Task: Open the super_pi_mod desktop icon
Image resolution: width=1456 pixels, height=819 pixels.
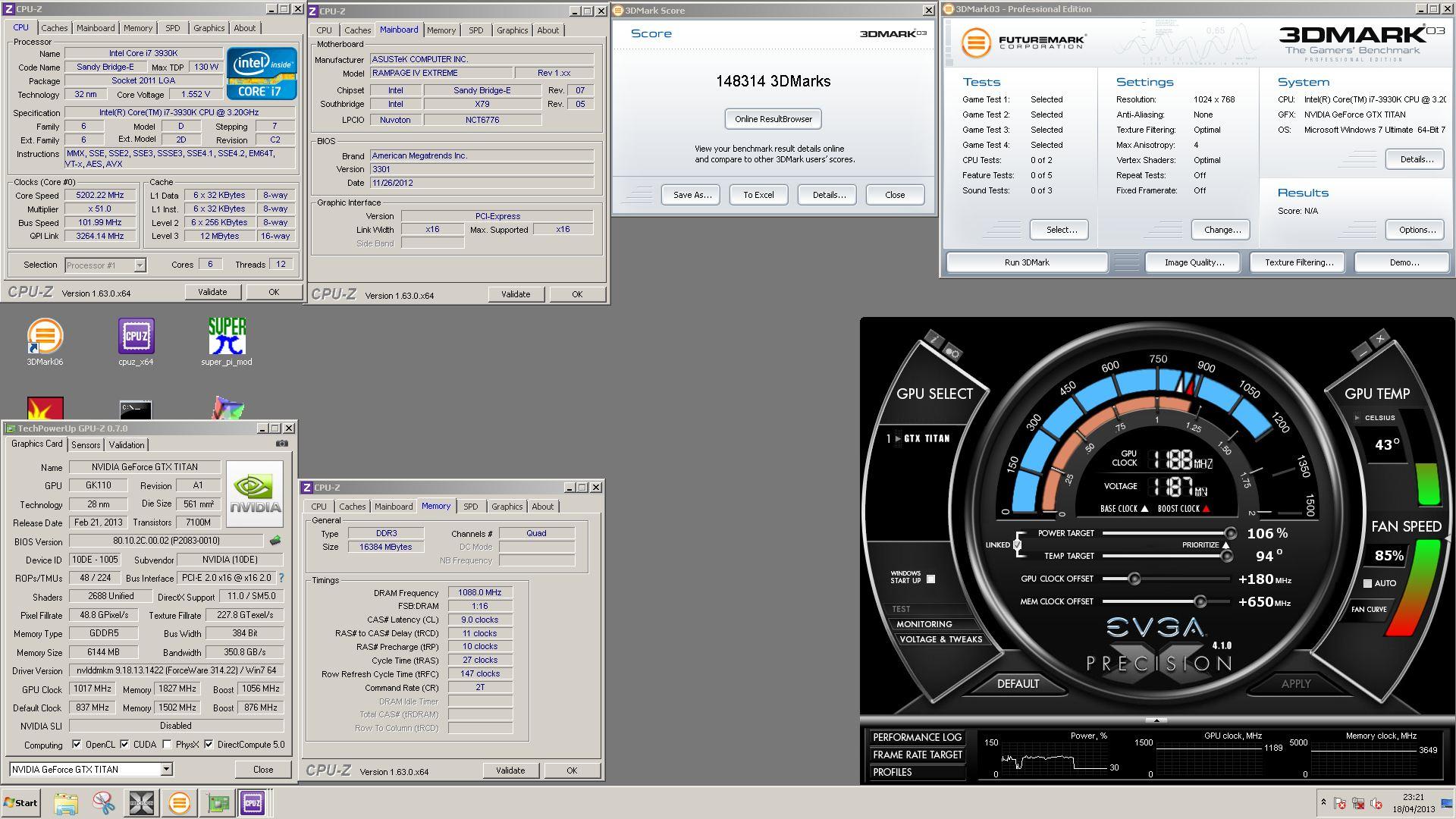Action: (227, 342)
